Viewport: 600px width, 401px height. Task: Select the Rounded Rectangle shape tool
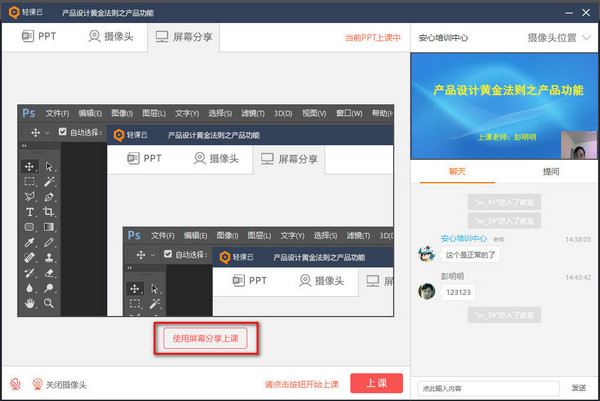(x=29, y=227)
